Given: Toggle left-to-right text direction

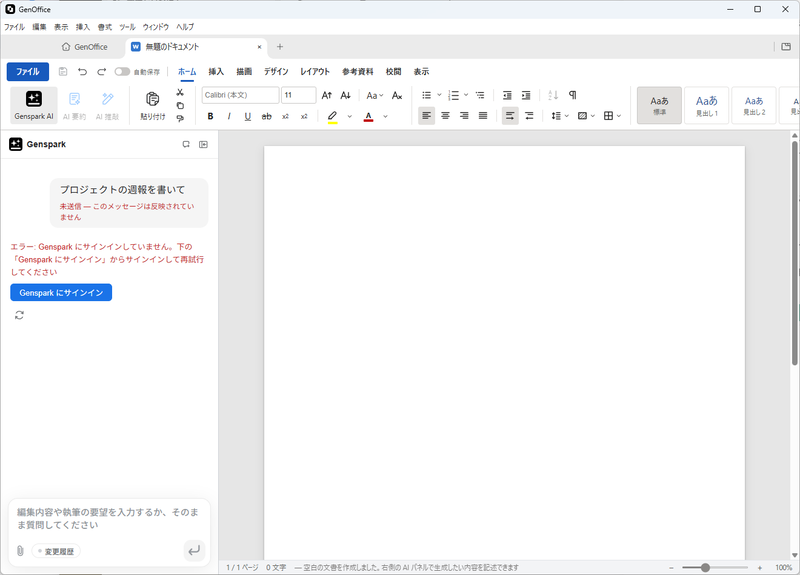Looking at the screenshot, I should coord(510,116).
